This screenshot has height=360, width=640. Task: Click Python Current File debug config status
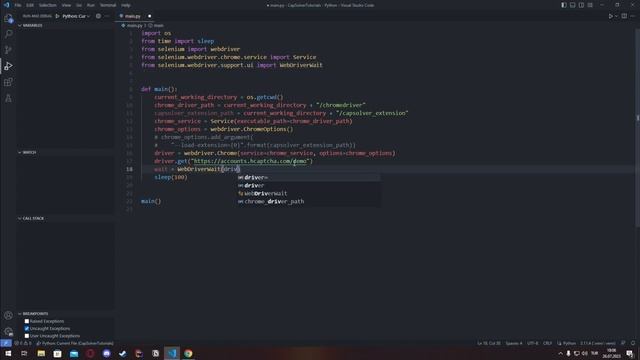pyautogui.click(x=75, y=343)
